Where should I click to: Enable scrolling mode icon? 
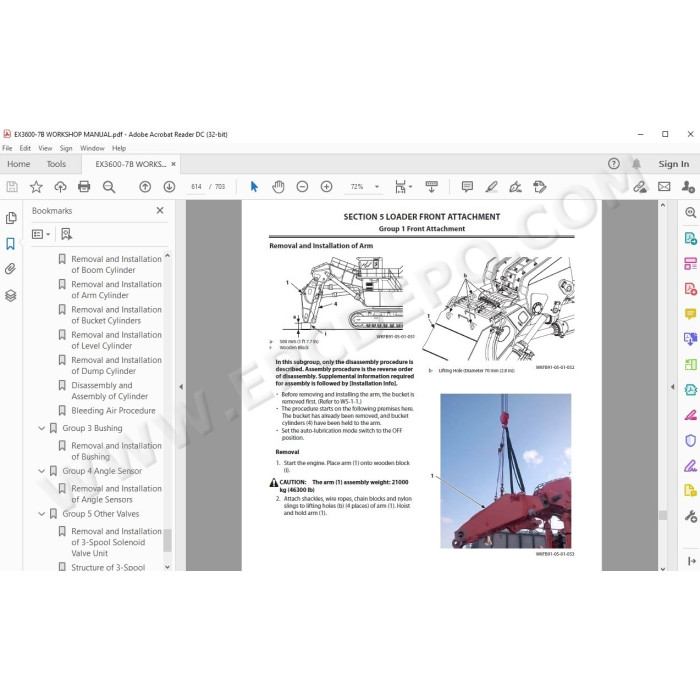coord(431,187)
